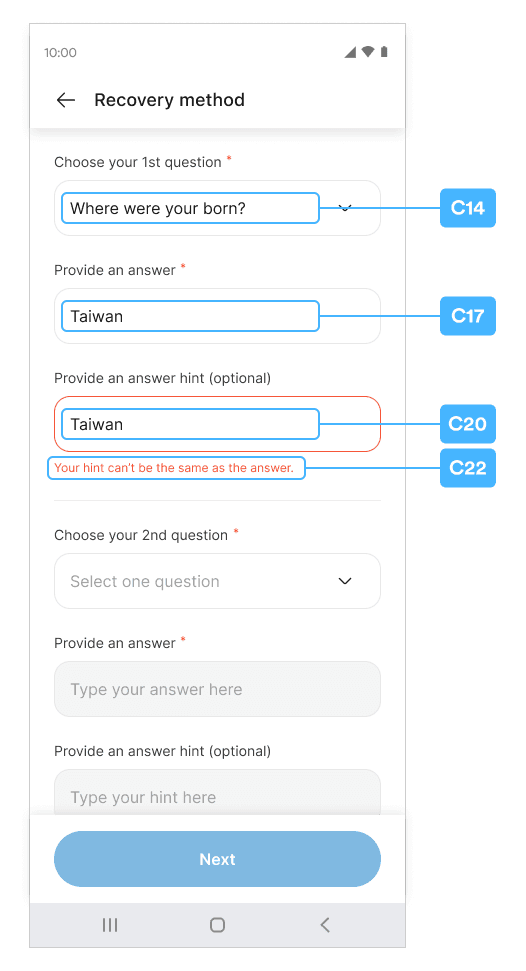This screenshot has width=526, height=971.
Task: Click the C20 annotation tag
Action: coord(468,424)
